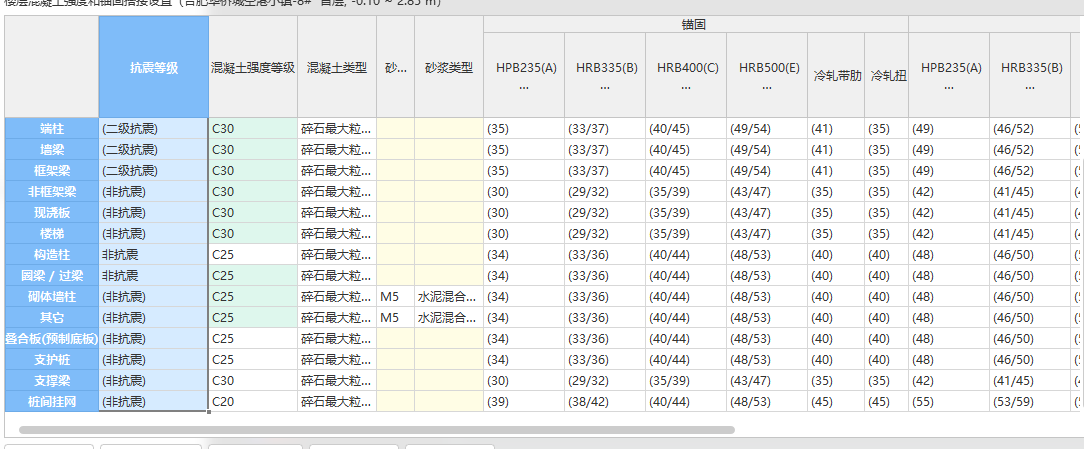Viewport: 1084px width, 449px height.
Task: Select the 端柱 row header
Action: pyautogui.click(x=52, y=129)
